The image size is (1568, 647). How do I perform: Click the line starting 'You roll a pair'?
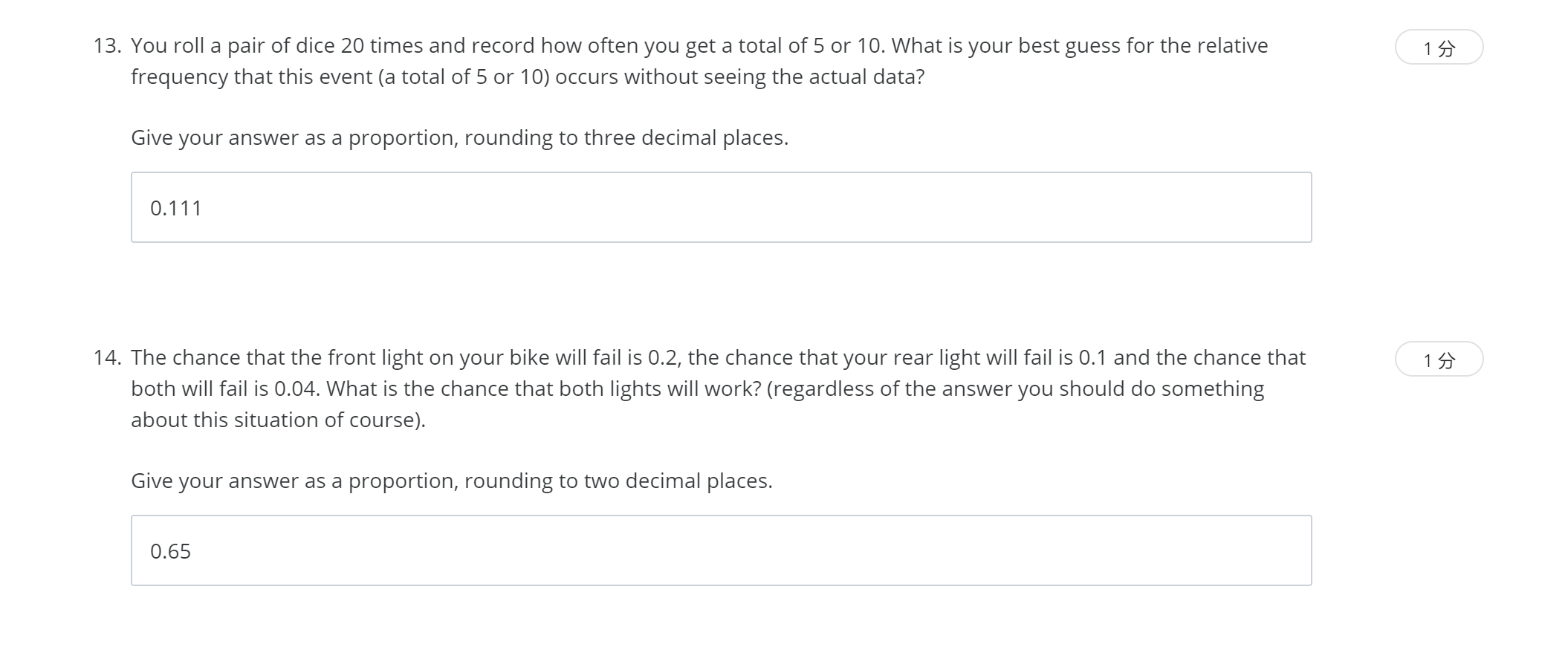[699, 46]
